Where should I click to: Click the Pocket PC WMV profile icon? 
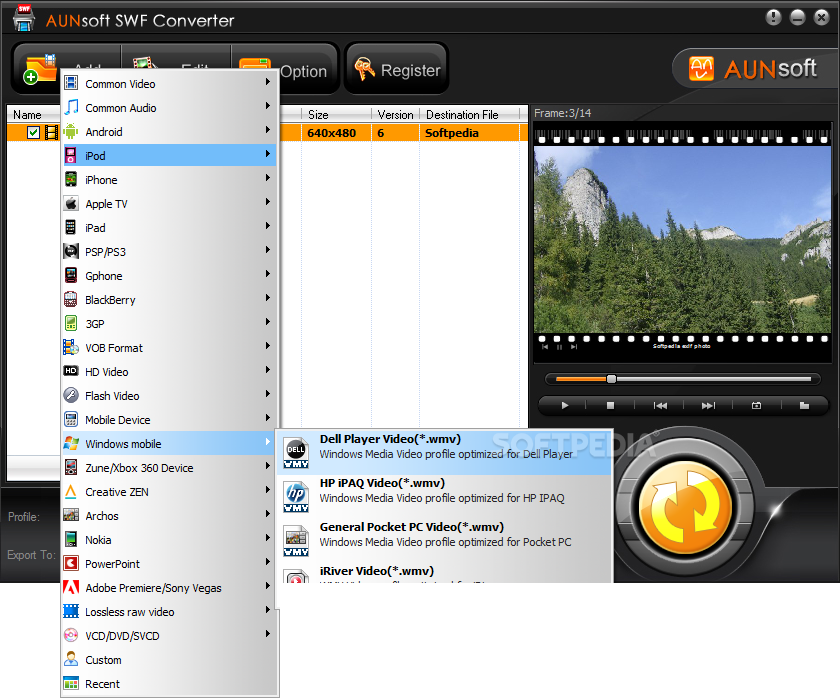coord(296,541)
